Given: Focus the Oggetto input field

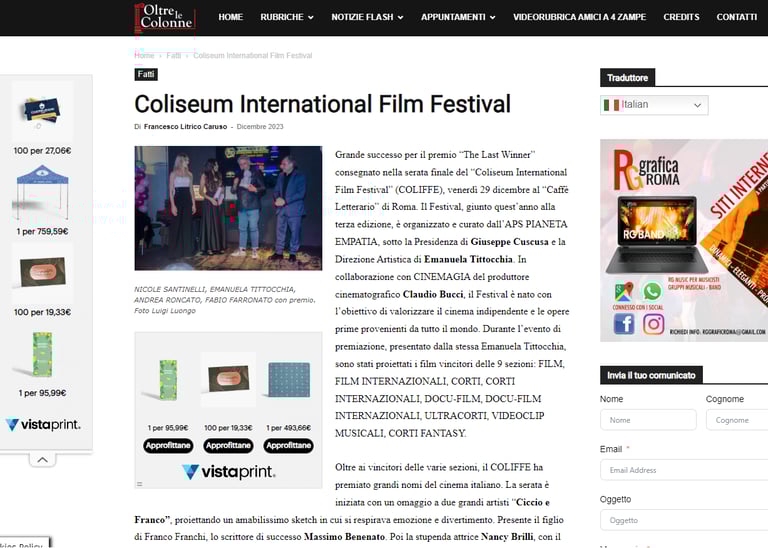Looking at the screenshot, I should pyautogui.click(x=684, y=520).
